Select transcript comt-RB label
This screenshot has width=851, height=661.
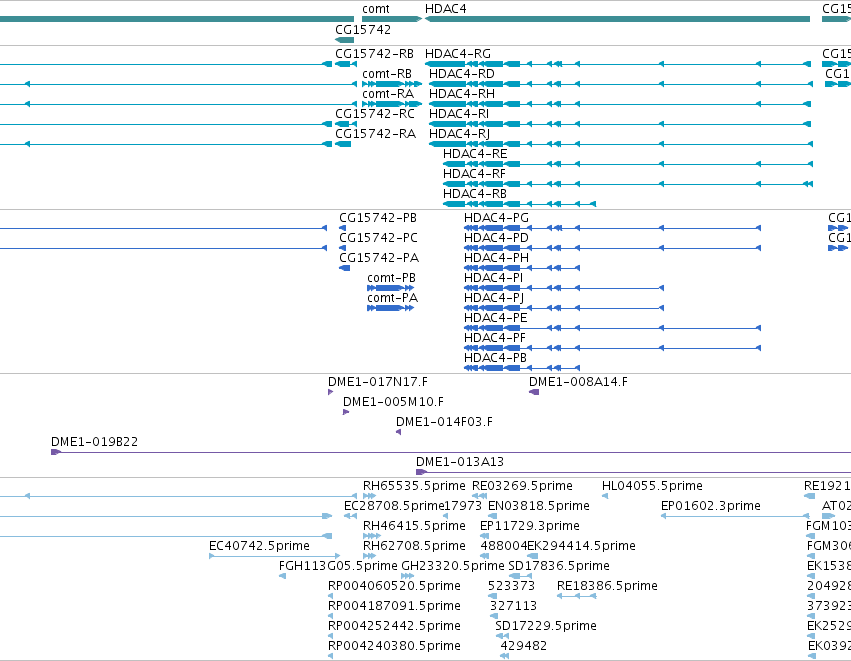(x=387, y=74)
